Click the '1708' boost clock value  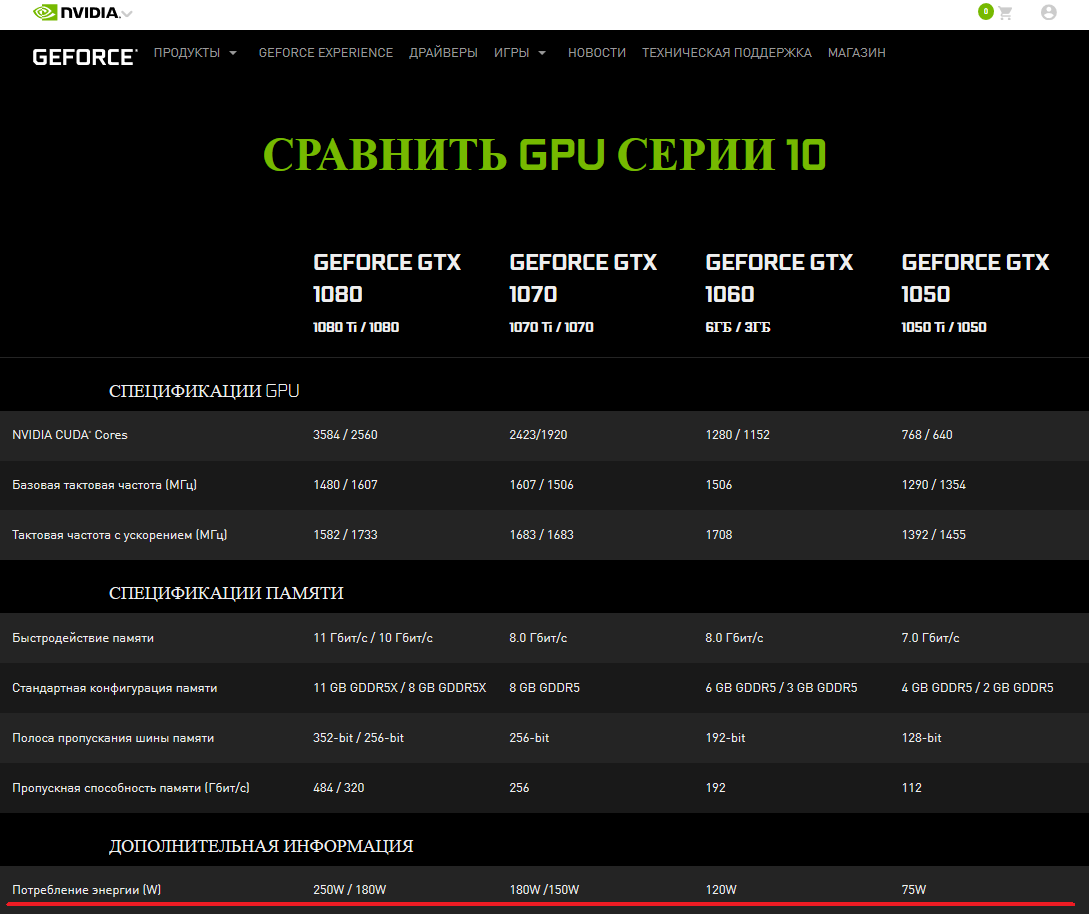tap(719, 535)
